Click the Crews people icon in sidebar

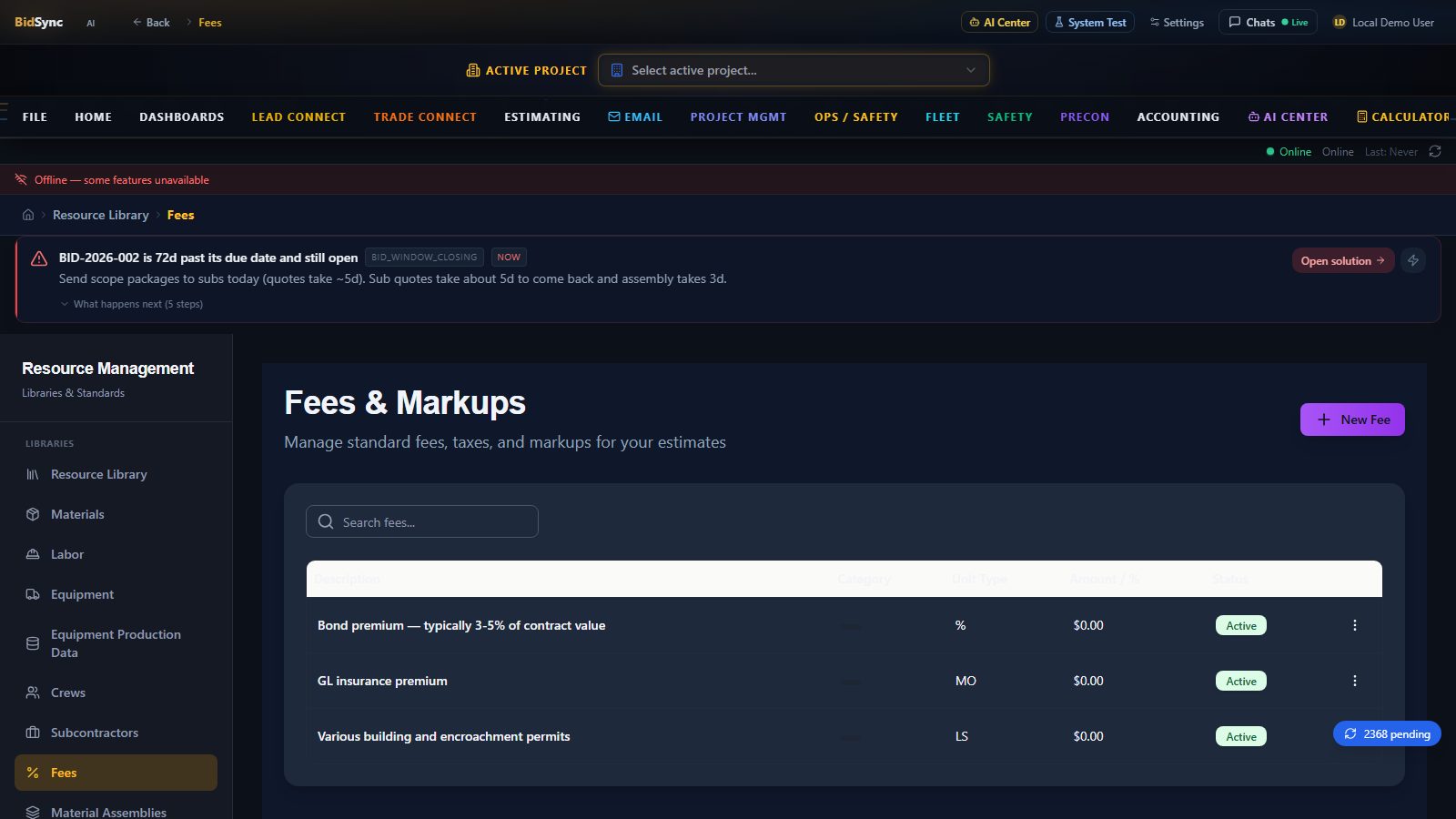pyautogui.click(x=33, y=693)
